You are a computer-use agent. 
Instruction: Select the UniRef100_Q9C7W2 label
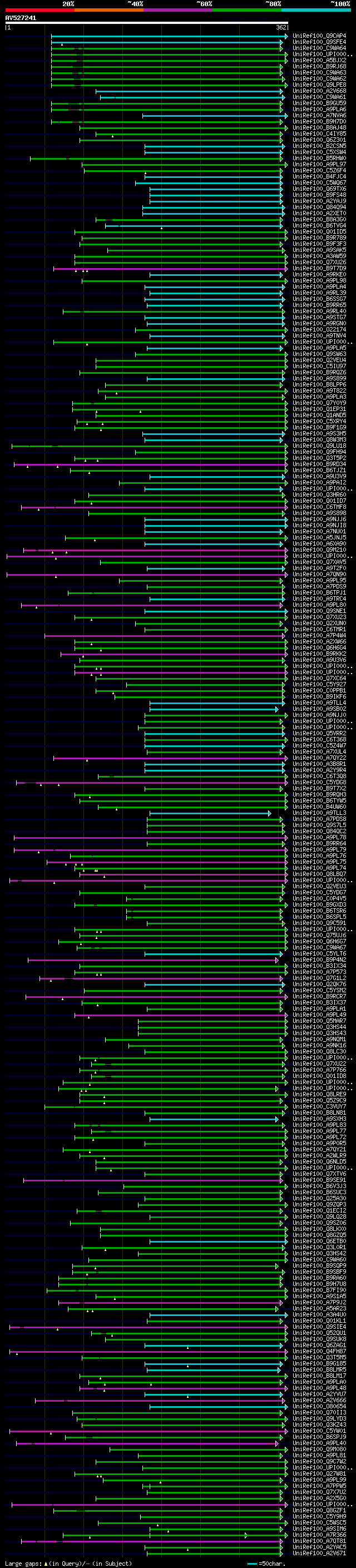319,1461
